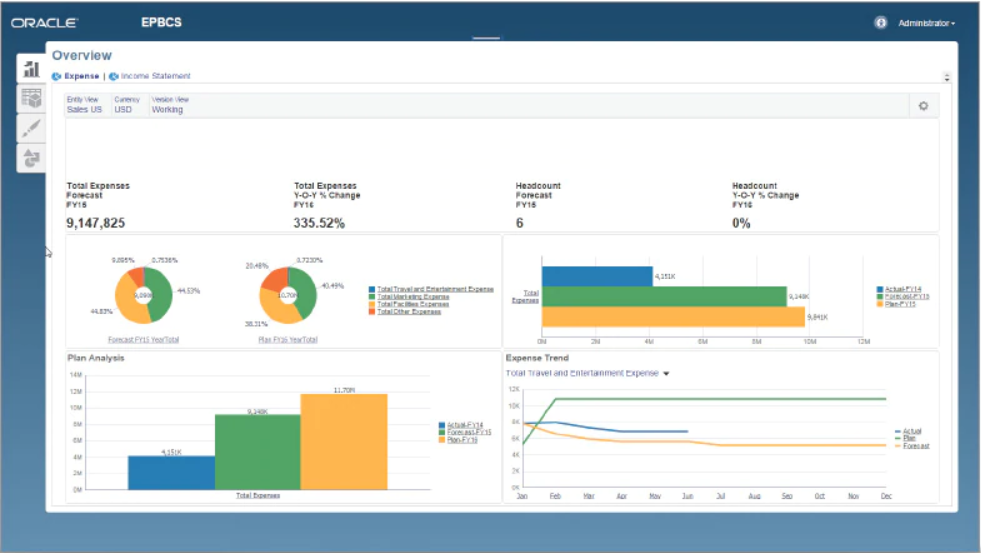Open the Administrator user menu
Viewport: 981px width, 553px height.
tap(926, 23)
